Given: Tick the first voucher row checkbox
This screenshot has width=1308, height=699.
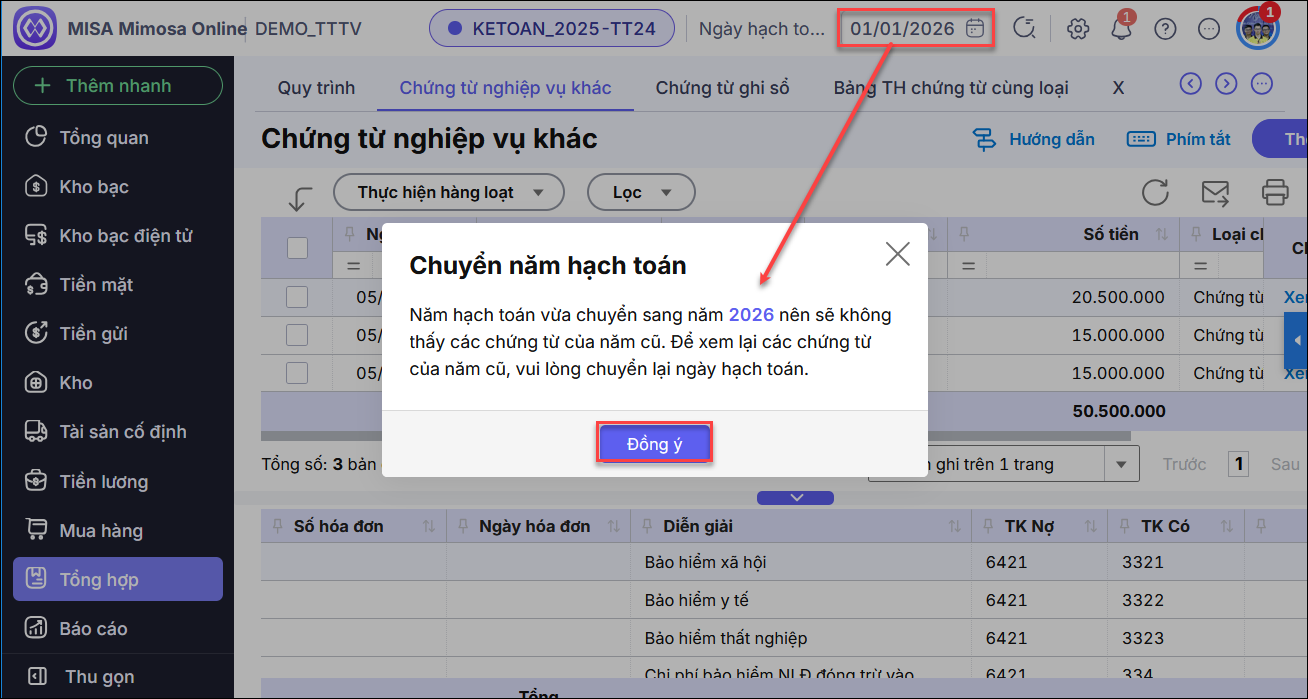Looking at the screenshot, I should click(x=297, y=297).
